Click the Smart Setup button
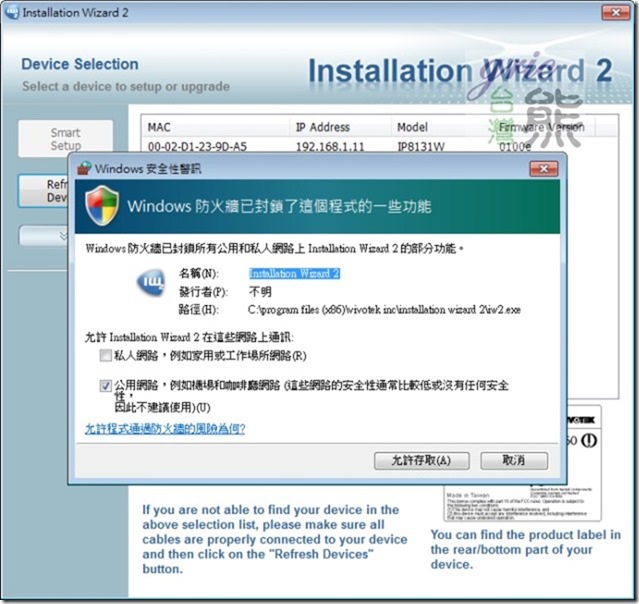 click(x=66, y=139)
